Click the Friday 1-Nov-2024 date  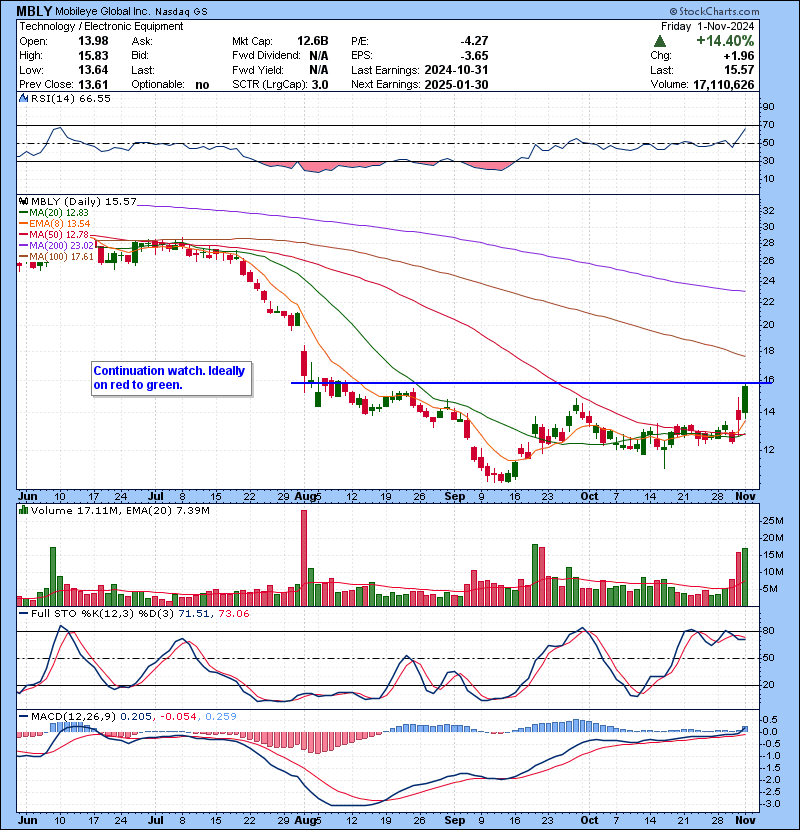coord(707,26)
